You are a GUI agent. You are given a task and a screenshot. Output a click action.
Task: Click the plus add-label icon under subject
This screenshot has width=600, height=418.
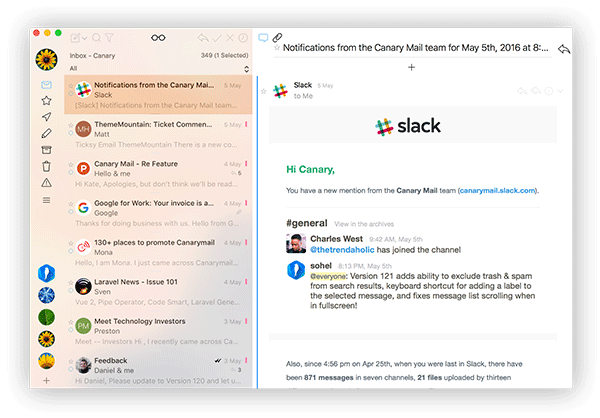[411, 67]
